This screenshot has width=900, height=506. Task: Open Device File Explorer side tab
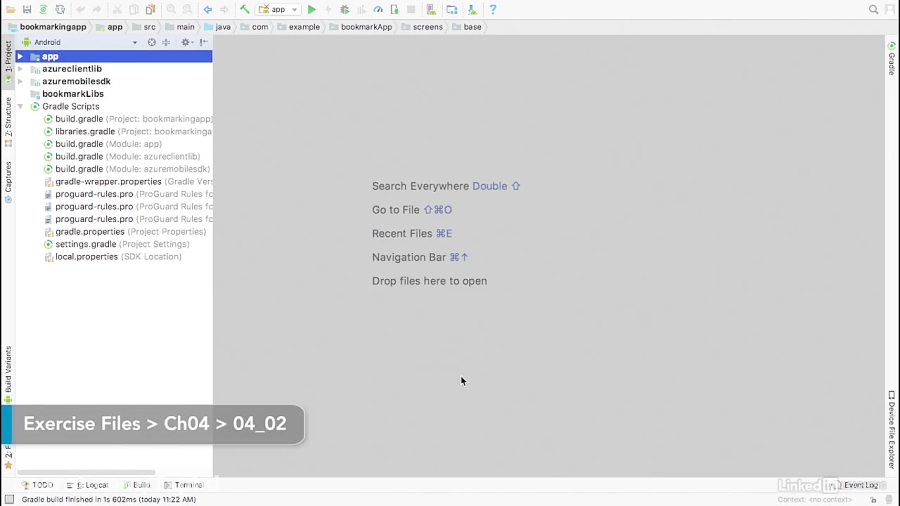click(891, 430)
